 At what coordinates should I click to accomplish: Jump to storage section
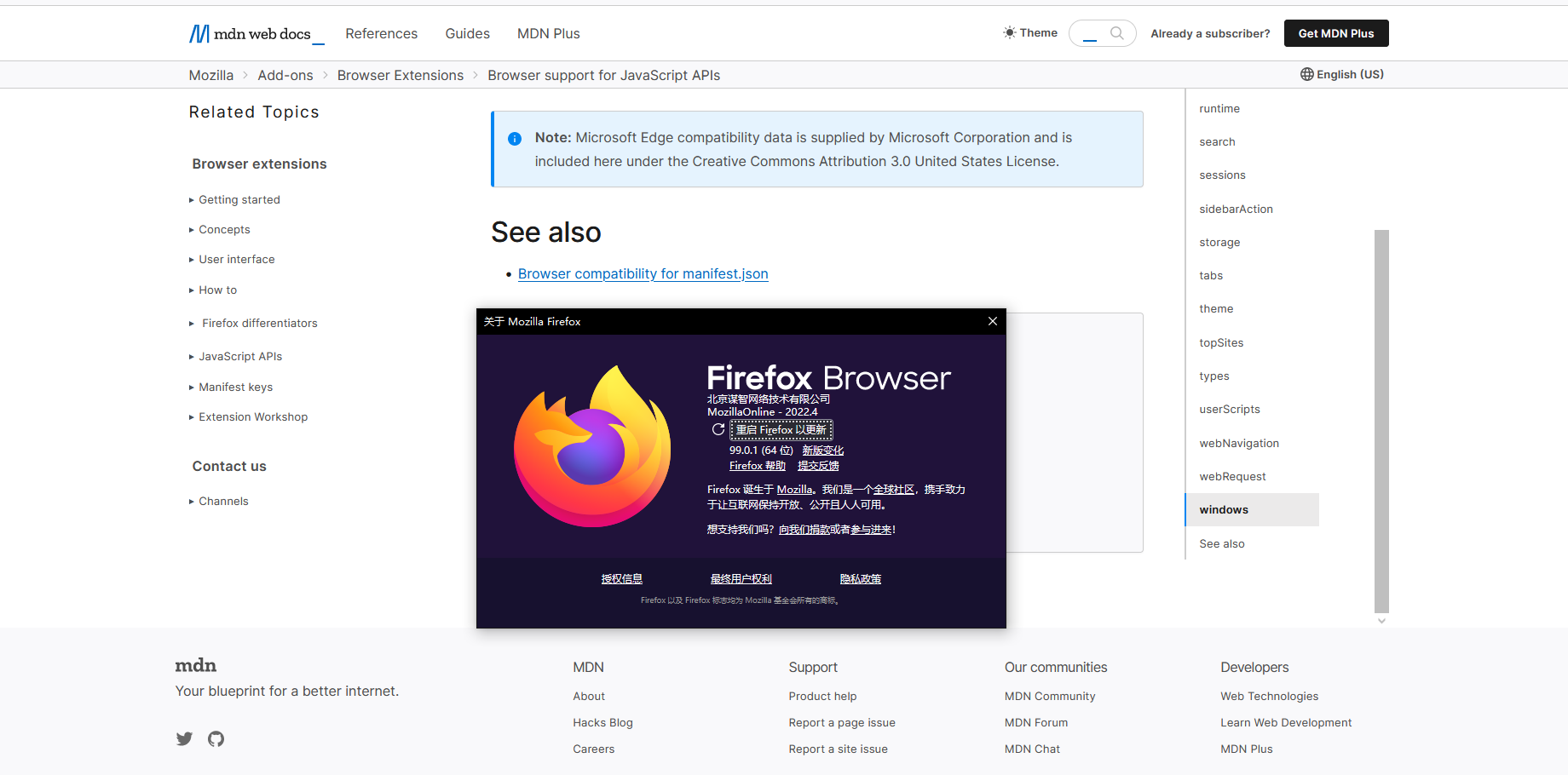coord(1219,243)
